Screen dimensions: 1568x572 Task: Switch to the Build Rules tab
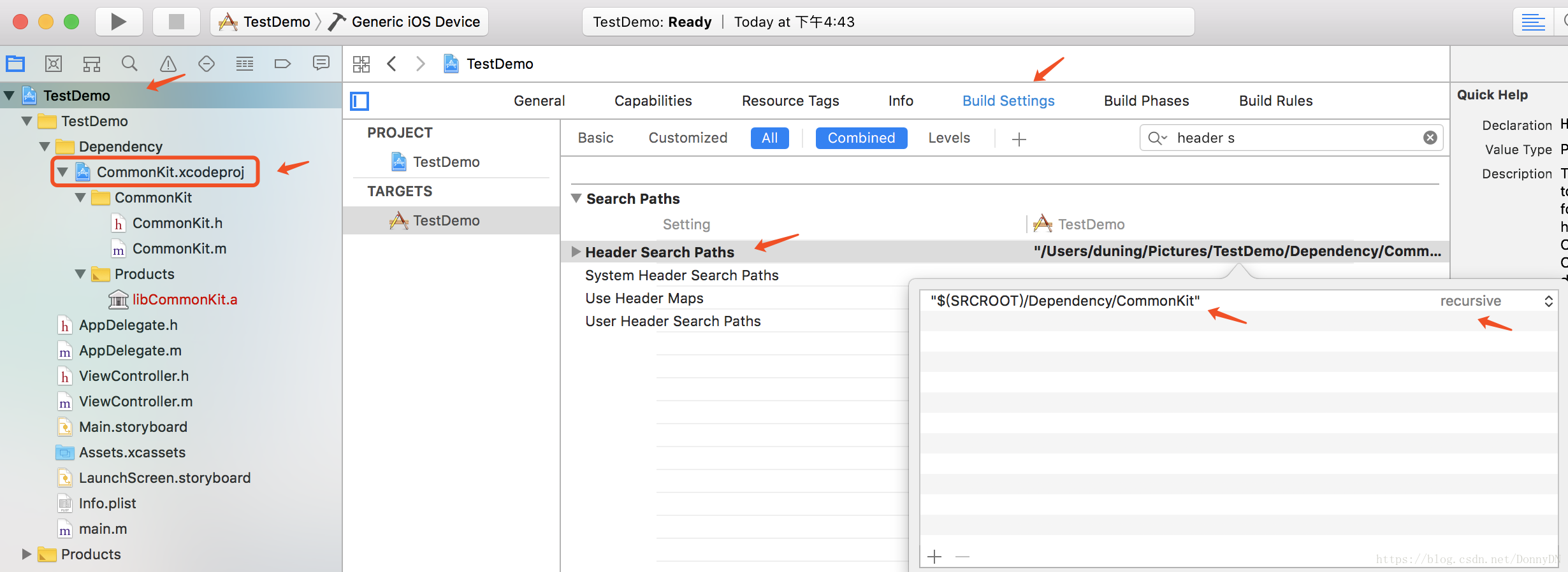pyautogui.click(x=1275, y=101)
